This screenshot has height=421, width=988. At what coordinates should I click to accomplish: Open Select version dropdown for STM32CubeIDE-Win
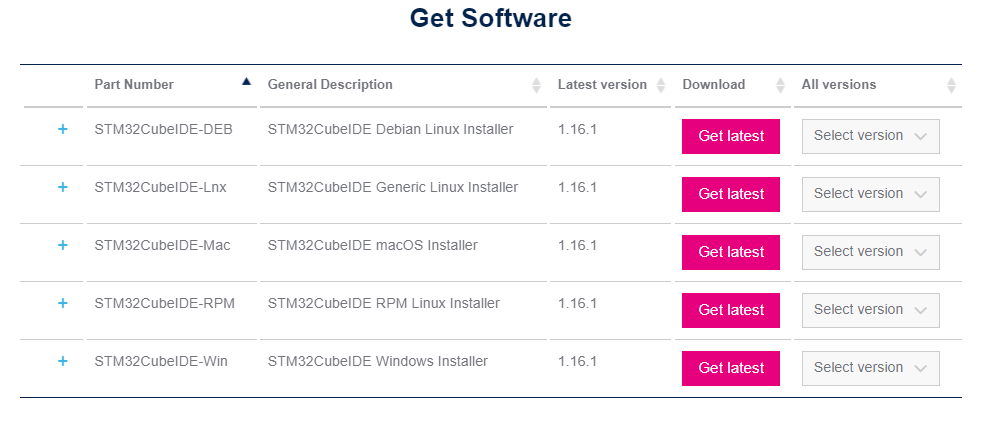tap(871, 368)
